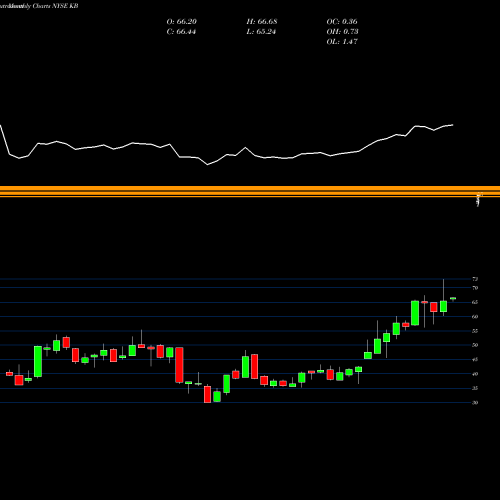Click the 50 price axis label
Image resolution: width=500 pixels, height=500 pixels.
(x=475, y=345)
